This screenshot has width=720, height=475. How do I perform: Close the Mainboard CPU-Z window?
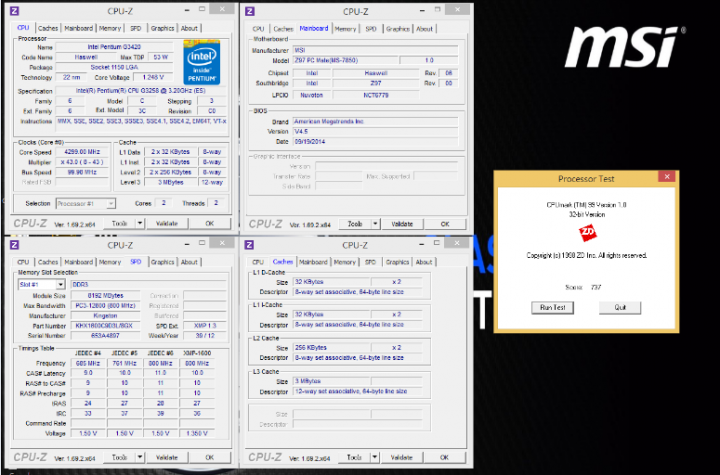click(x=458, y=9)
